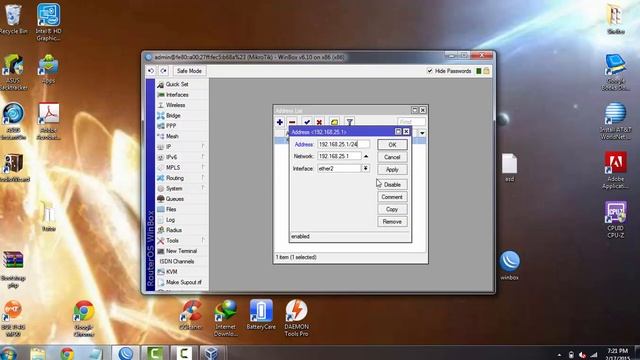Open CCleaner desktop icon
Screen dimensions: 640x360
point(191,315)
